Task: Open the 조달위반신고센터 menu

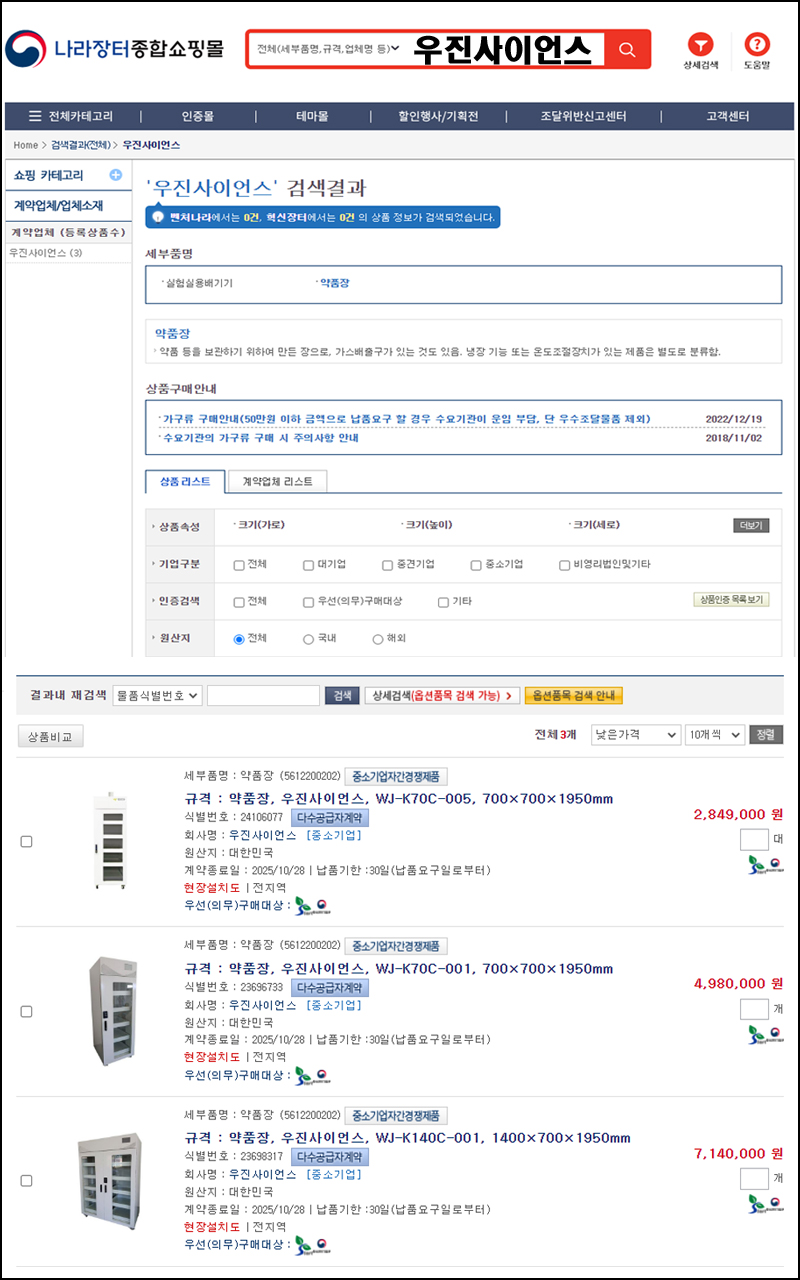Action: [584, 116]
